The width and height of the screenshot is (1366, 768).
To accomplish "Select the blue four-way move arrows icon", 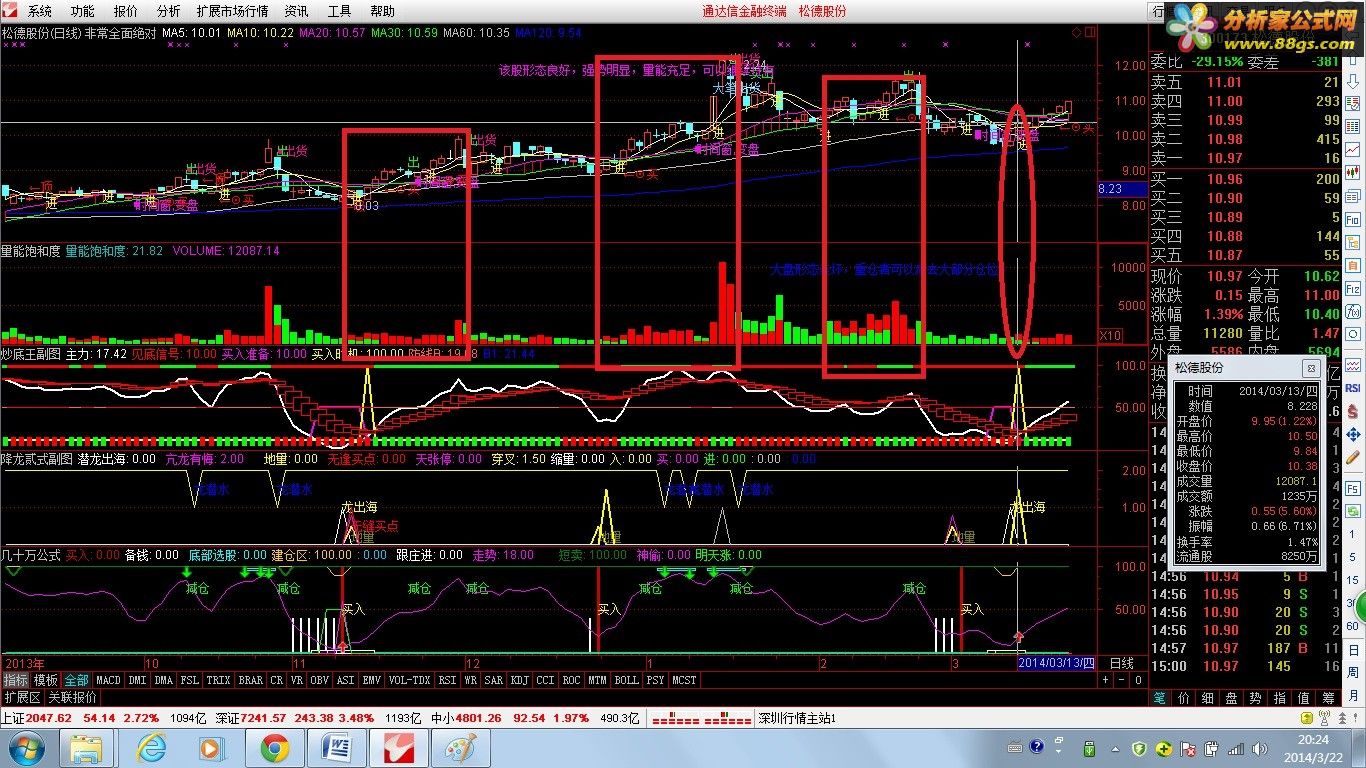I will [1352, 434].
